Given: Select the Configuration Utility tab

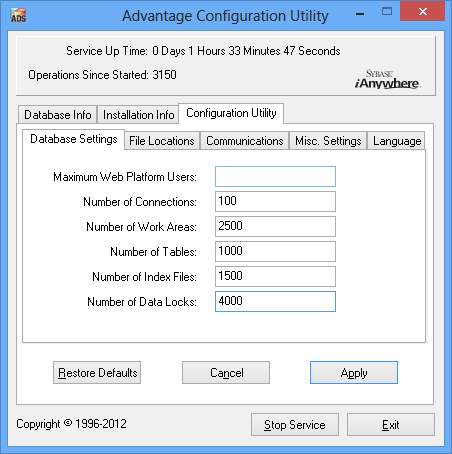Looking at the screenshot, I should (x=231, y=113).
